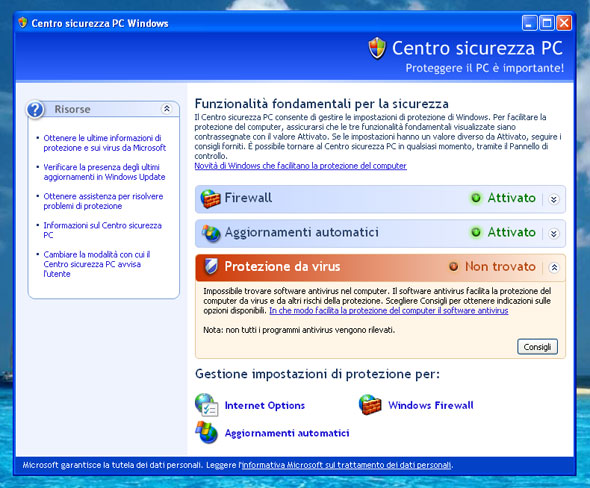
Task: Maximize the Centro sicurezza PC window
Action: point(547,23)
